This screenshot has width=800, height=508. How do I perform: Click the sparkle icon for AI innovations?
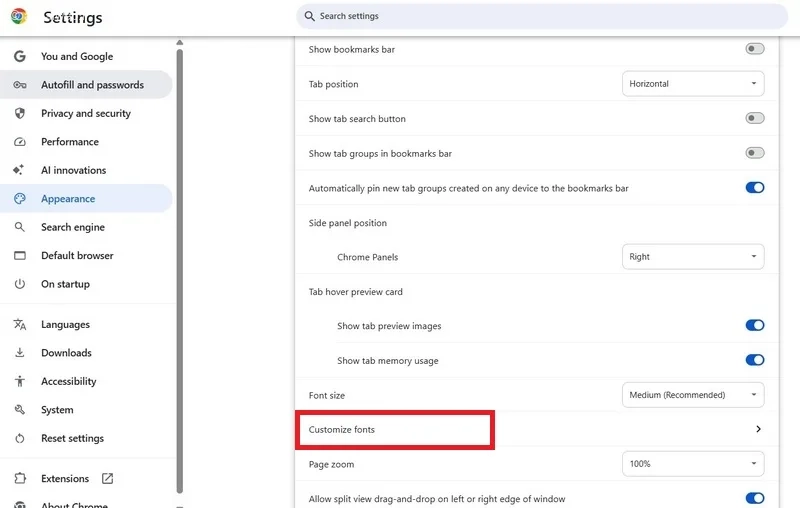[19, 170]
